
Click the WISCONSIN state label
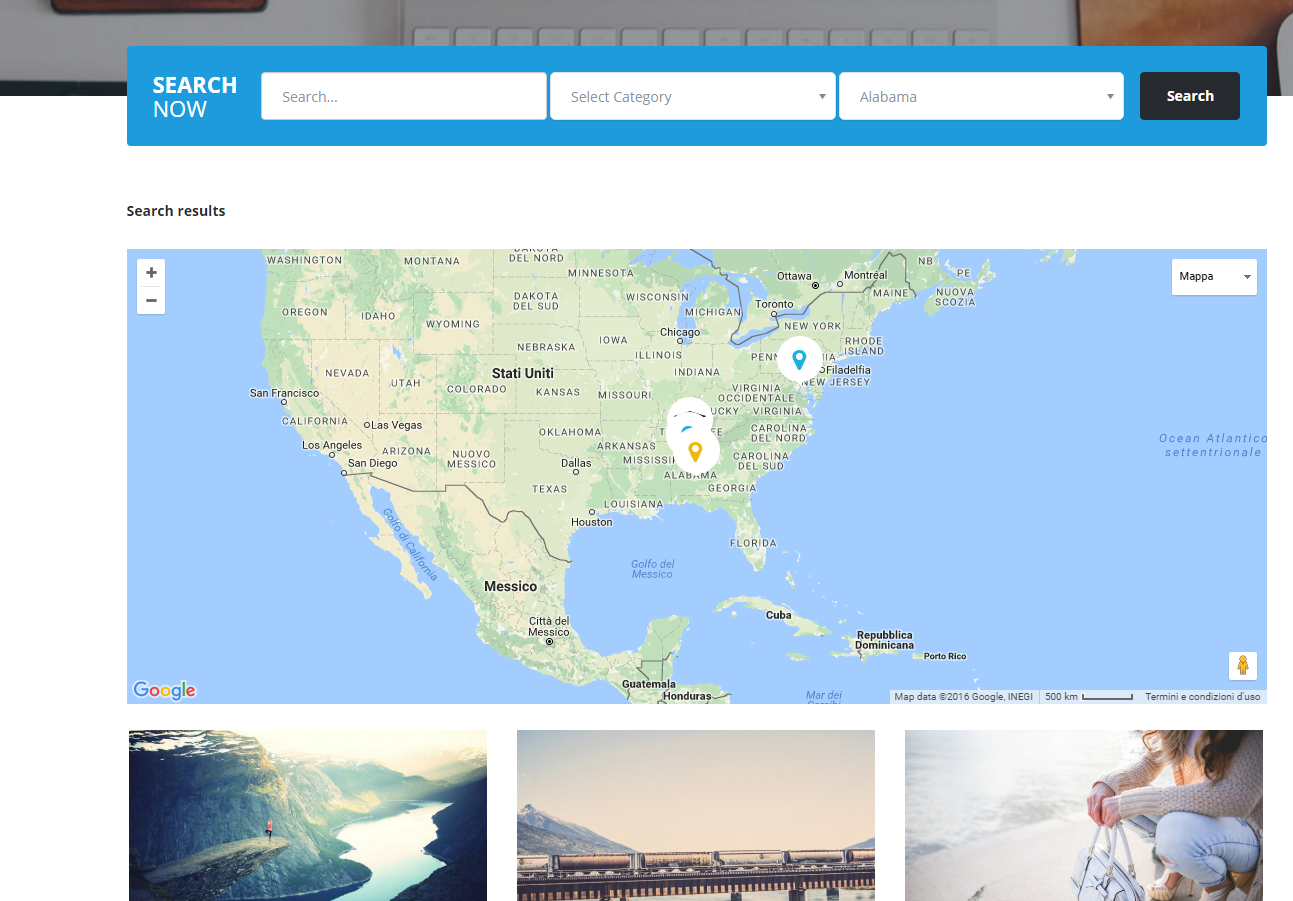(658, 297)
